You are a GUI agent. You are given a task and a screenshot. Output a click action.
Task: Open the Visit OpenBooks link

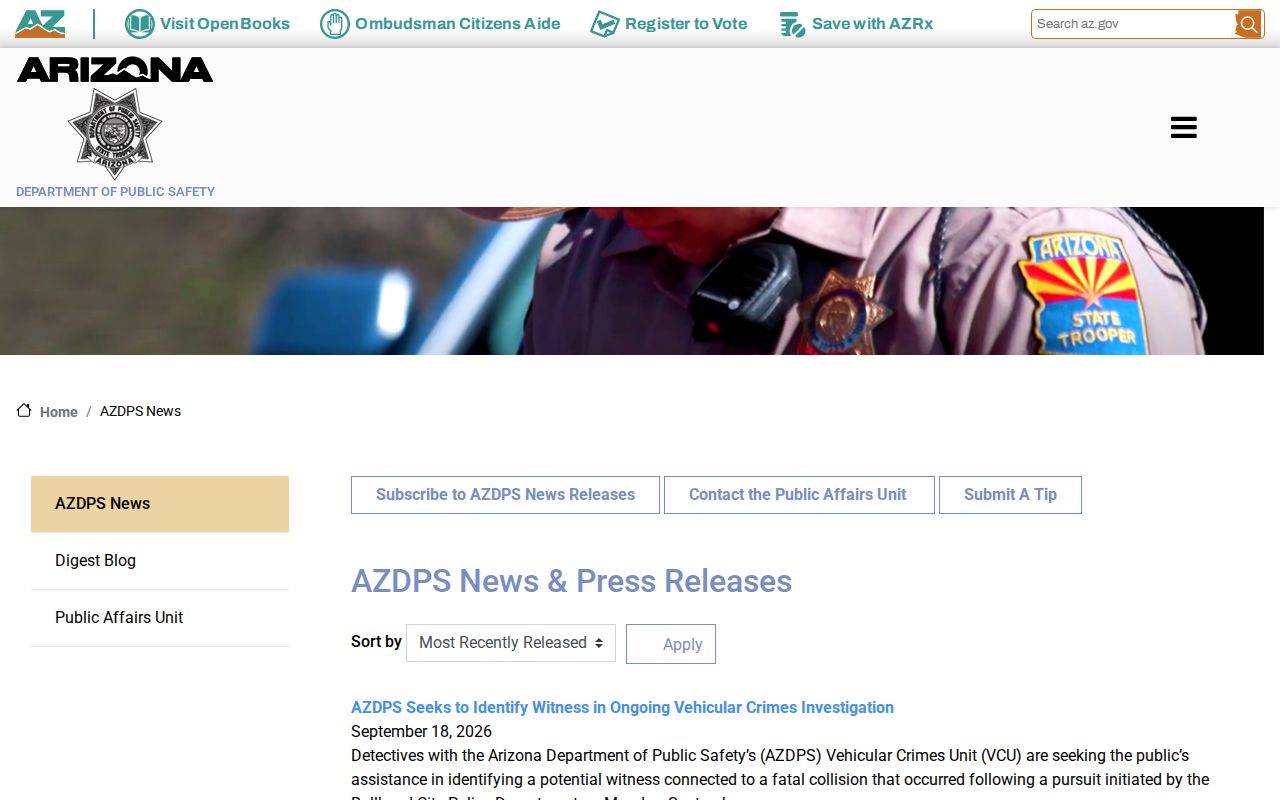pyautogui.click(x=225, y=24)
